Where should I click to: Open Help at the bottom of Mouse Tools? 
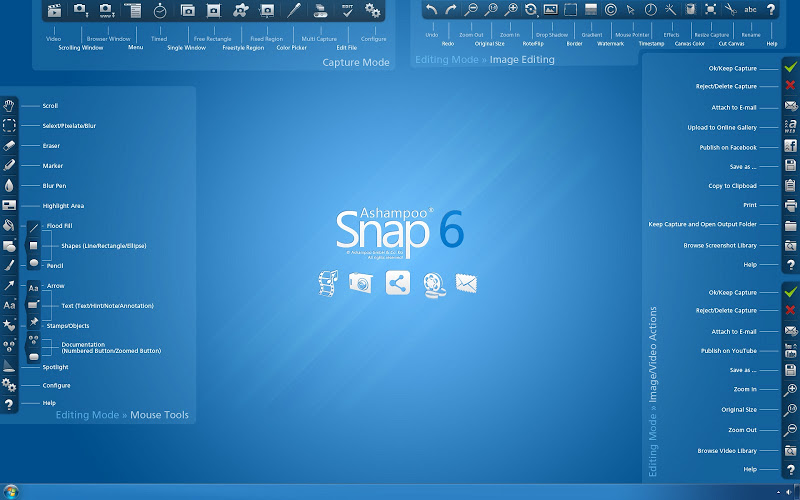[x=9, y=404]
